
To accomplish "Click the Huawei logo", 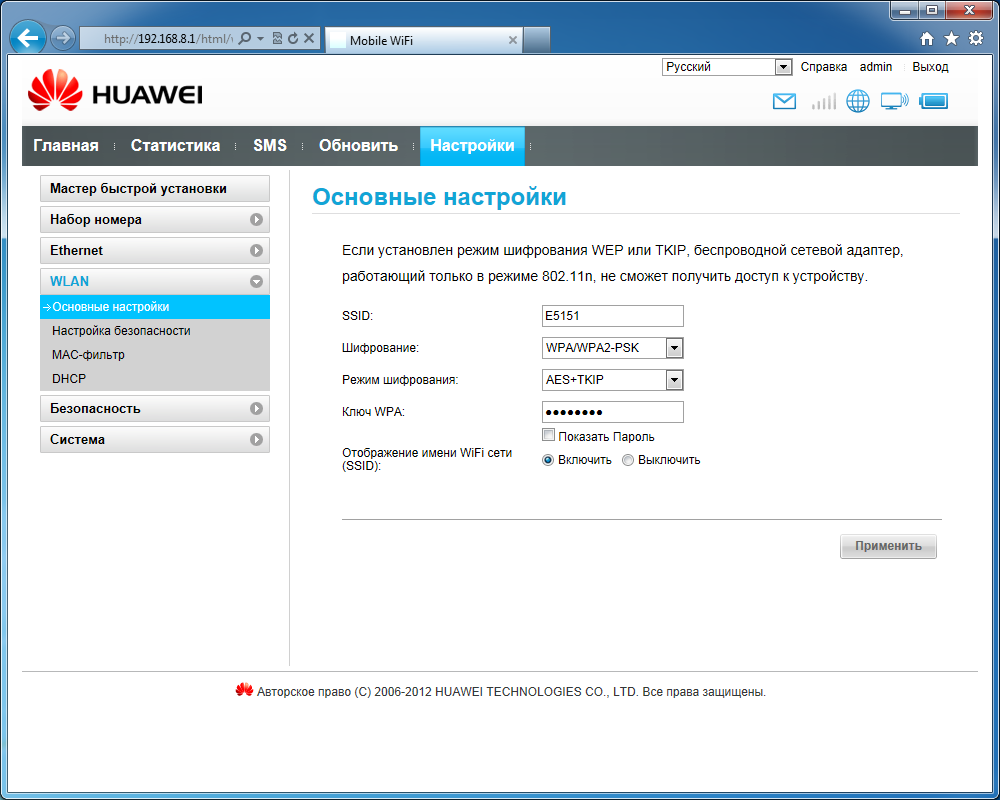I will click(x=115, y=91).
